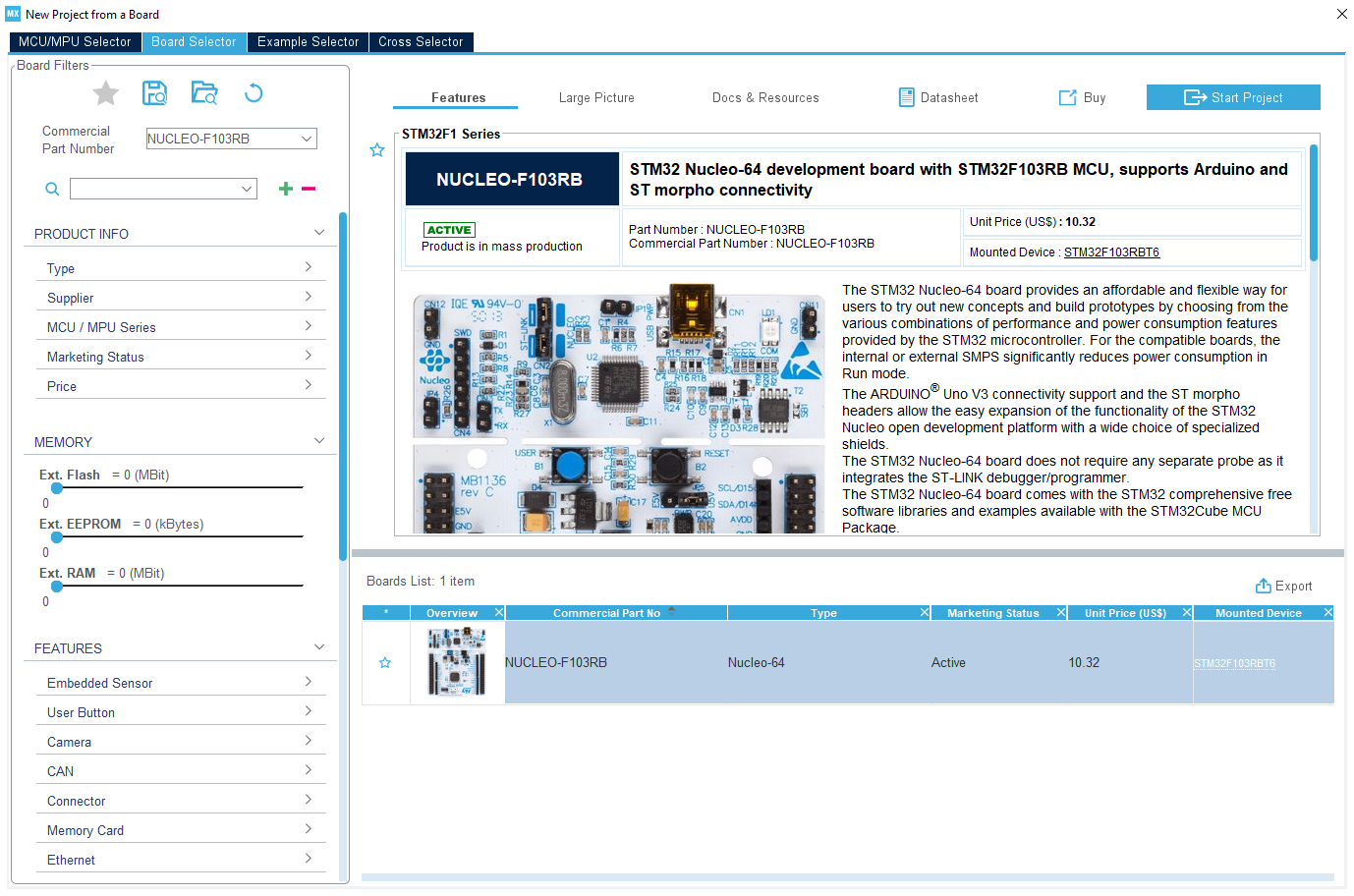Remove the Type column using its X

click(x=925, y=613)
